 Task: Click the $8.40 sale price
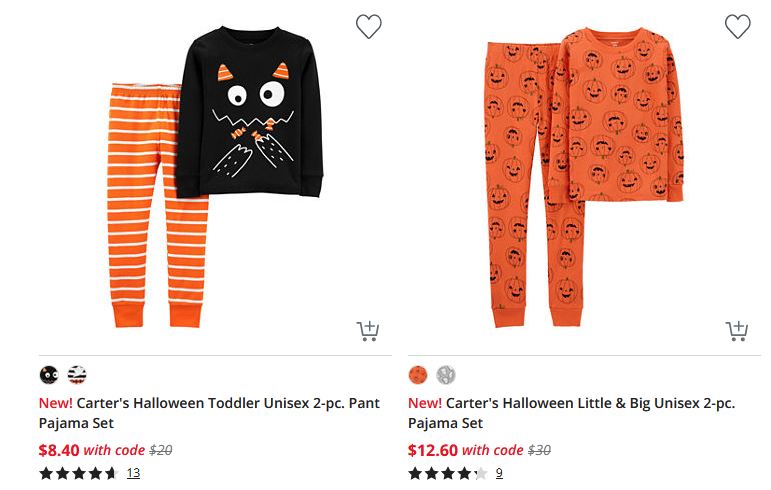point(58,450)
